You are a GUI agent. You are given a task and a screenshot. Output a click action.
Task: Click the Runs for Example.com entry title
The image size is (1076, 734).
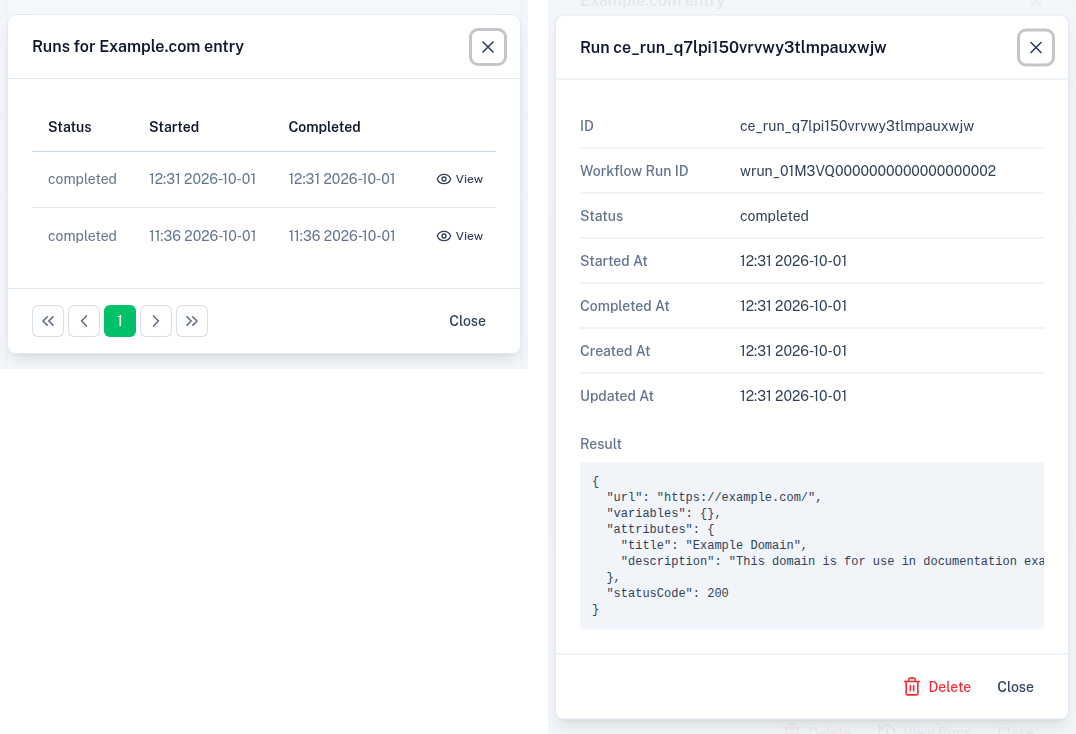[x=138, y=47]
